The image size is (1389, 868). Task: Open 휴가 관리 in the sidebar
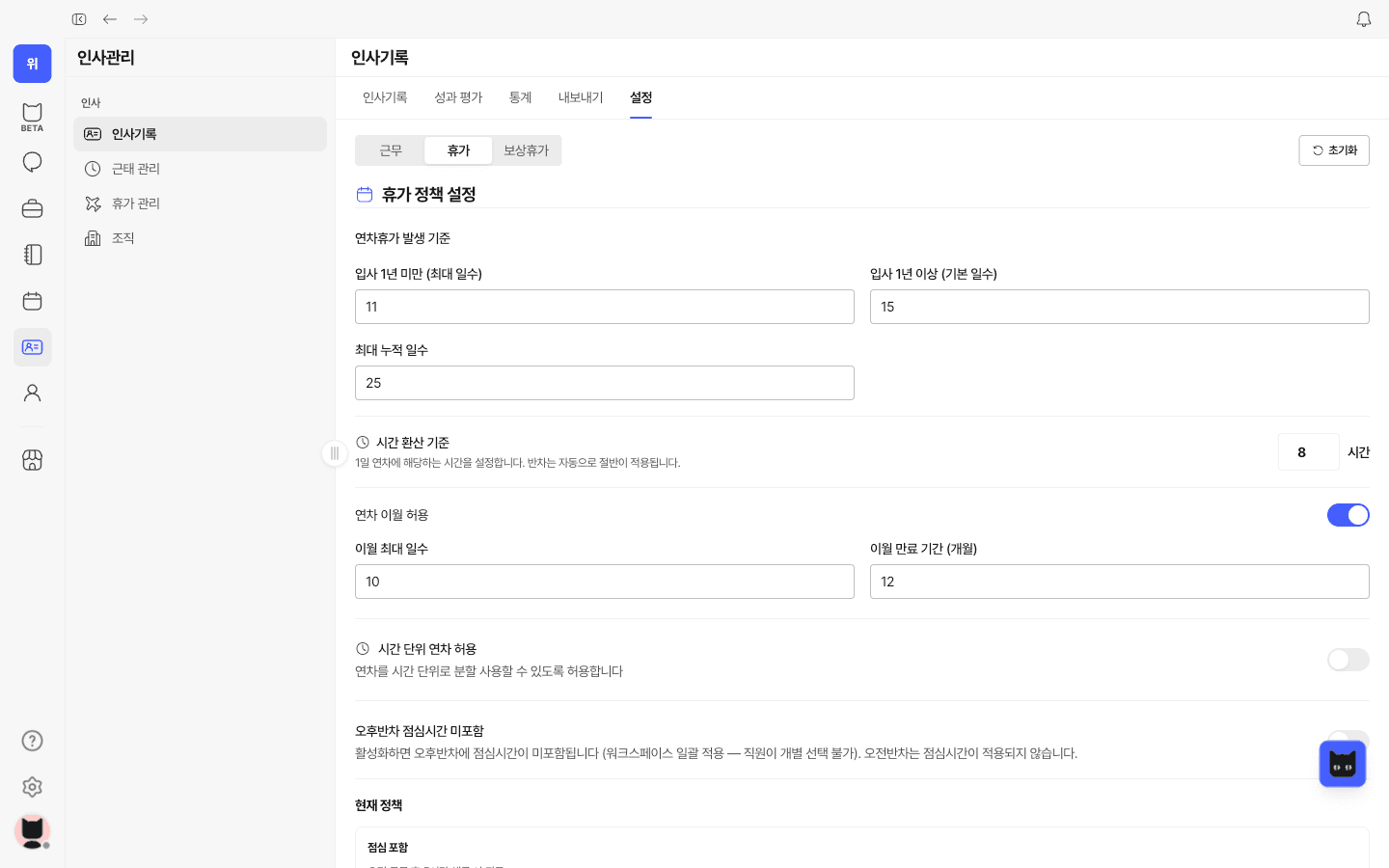pos(201,203)
